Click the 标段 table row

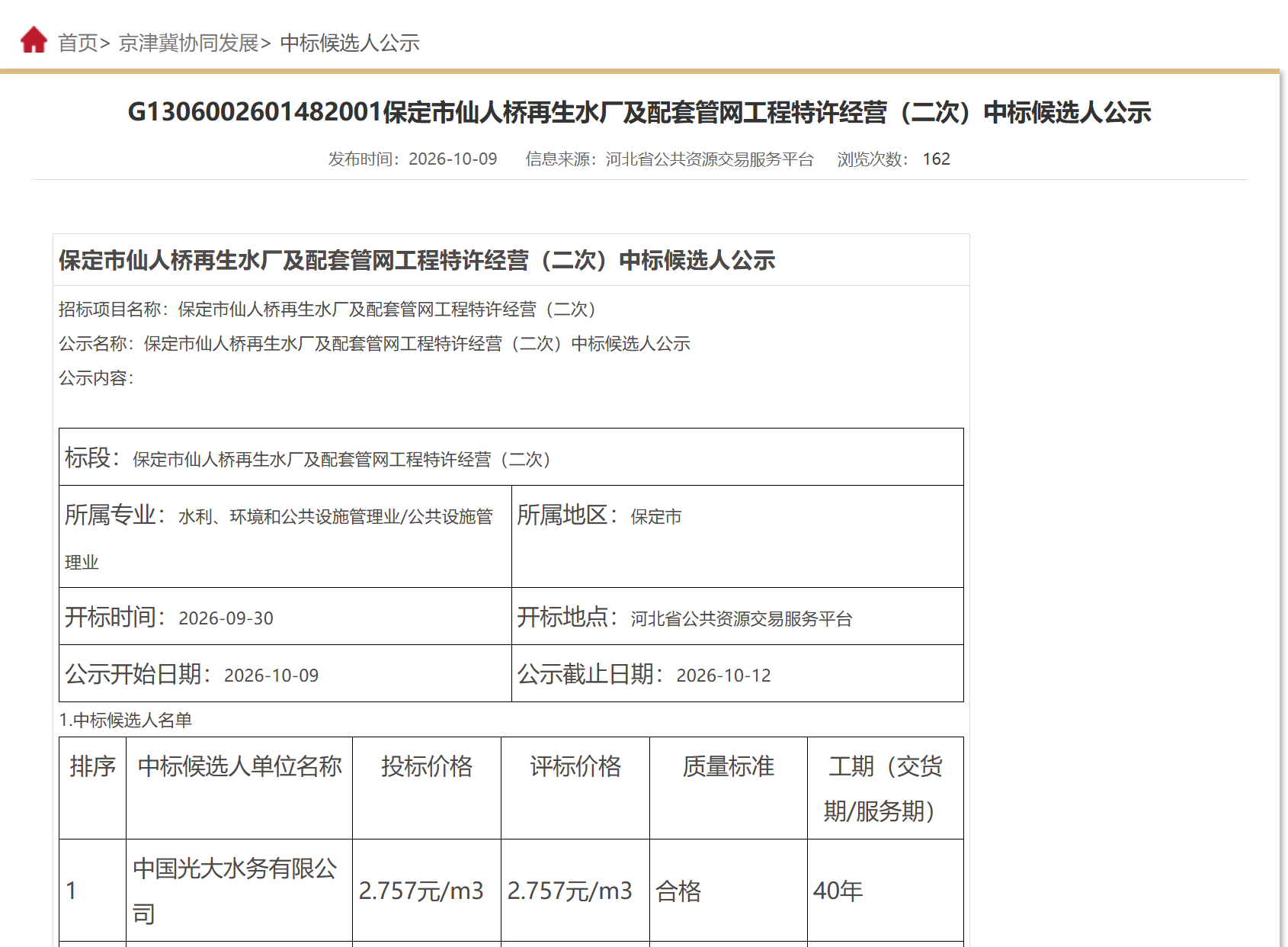(511, 457)
